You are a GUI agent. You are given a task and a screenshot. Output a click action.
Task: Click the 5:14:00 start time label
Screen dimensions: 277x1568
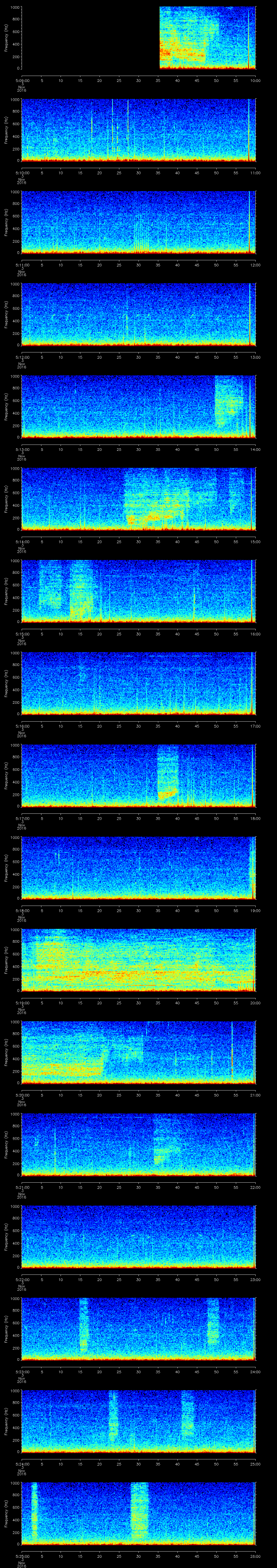(22, 542)
